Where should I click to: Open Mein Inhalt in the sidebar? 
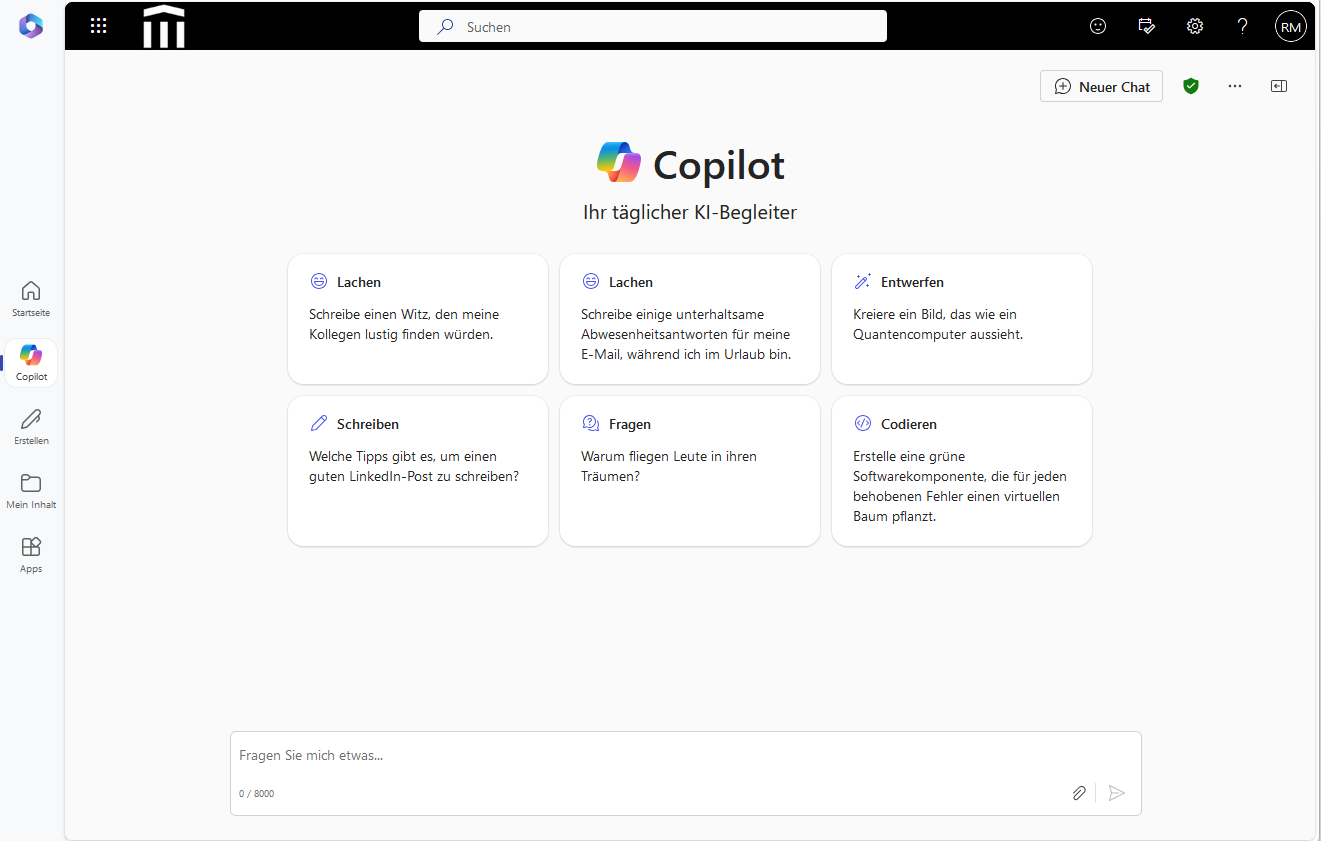click(31, 490)
